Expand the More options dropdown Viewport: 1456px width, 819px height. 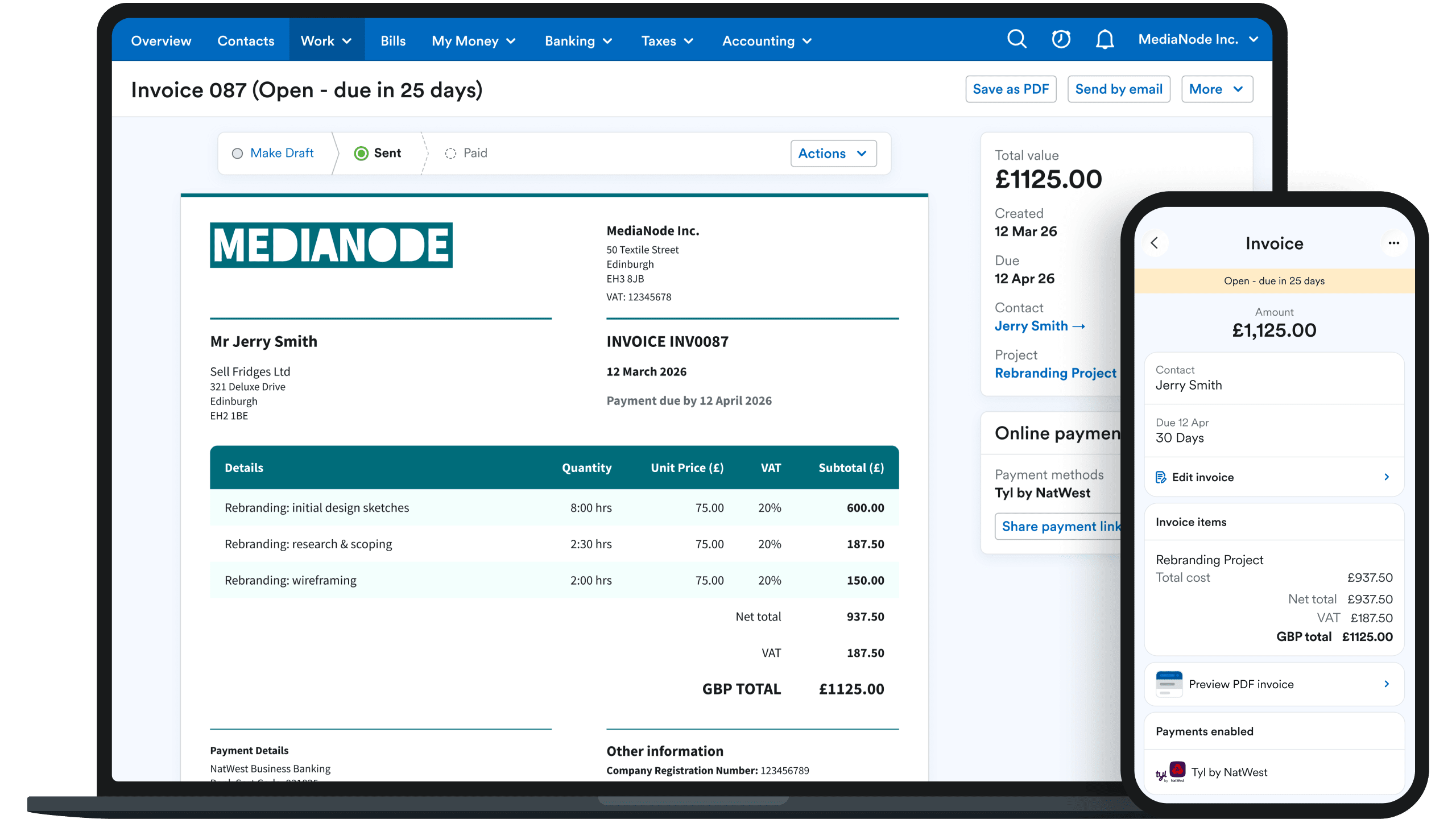point(1217,89)
